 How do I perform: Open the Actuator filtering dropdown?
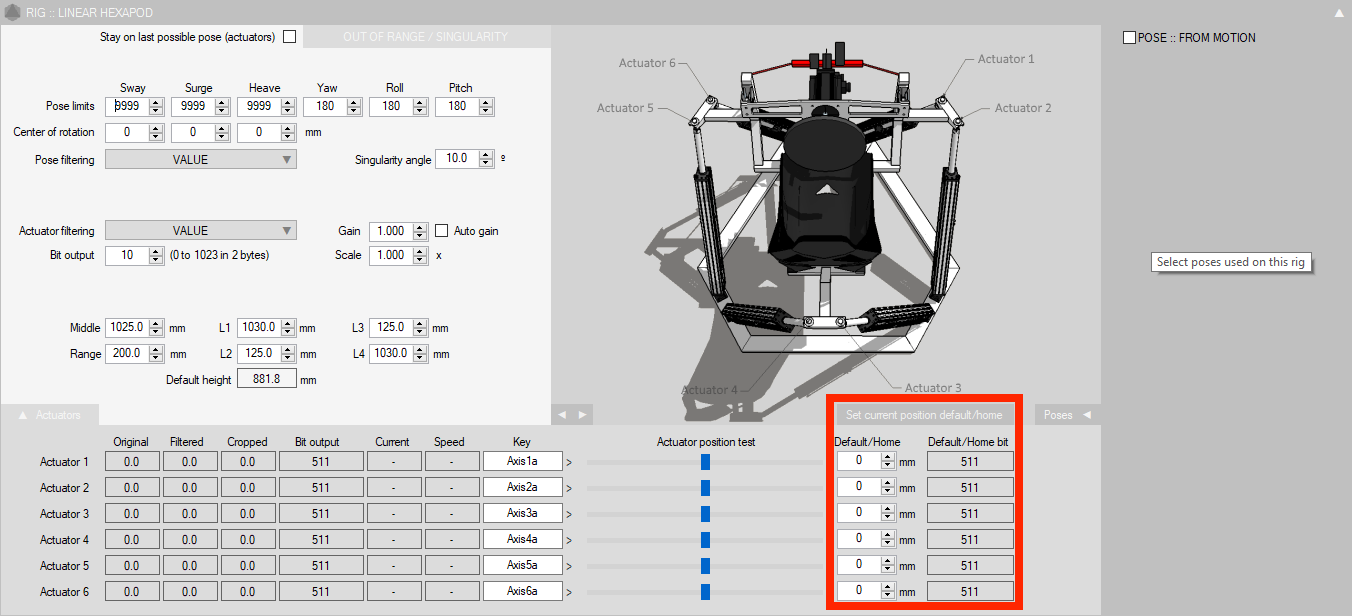(x=200, y=231)
